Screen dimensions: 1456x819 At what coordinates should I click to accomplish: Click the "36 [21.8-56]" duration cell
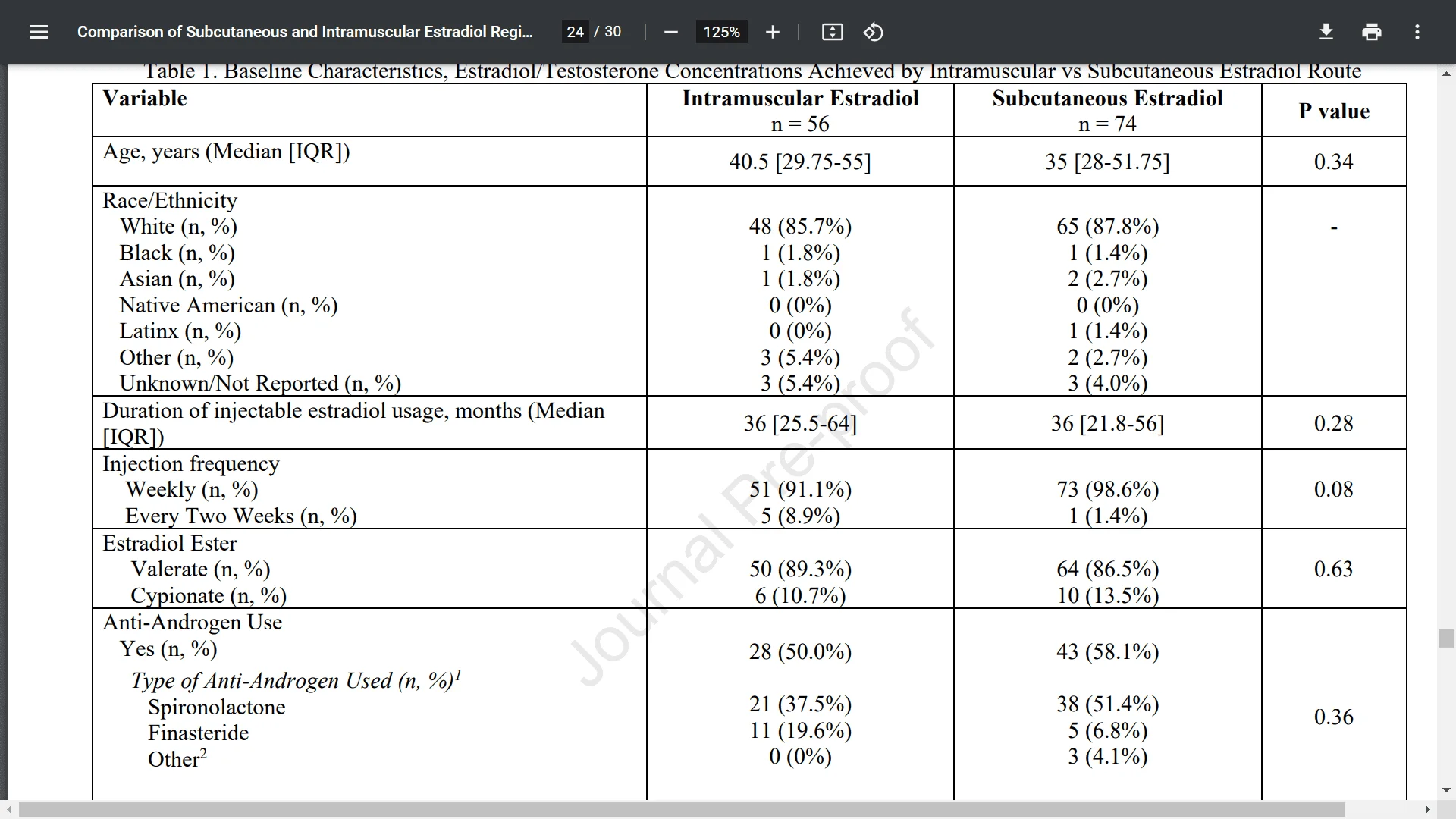1107,423
